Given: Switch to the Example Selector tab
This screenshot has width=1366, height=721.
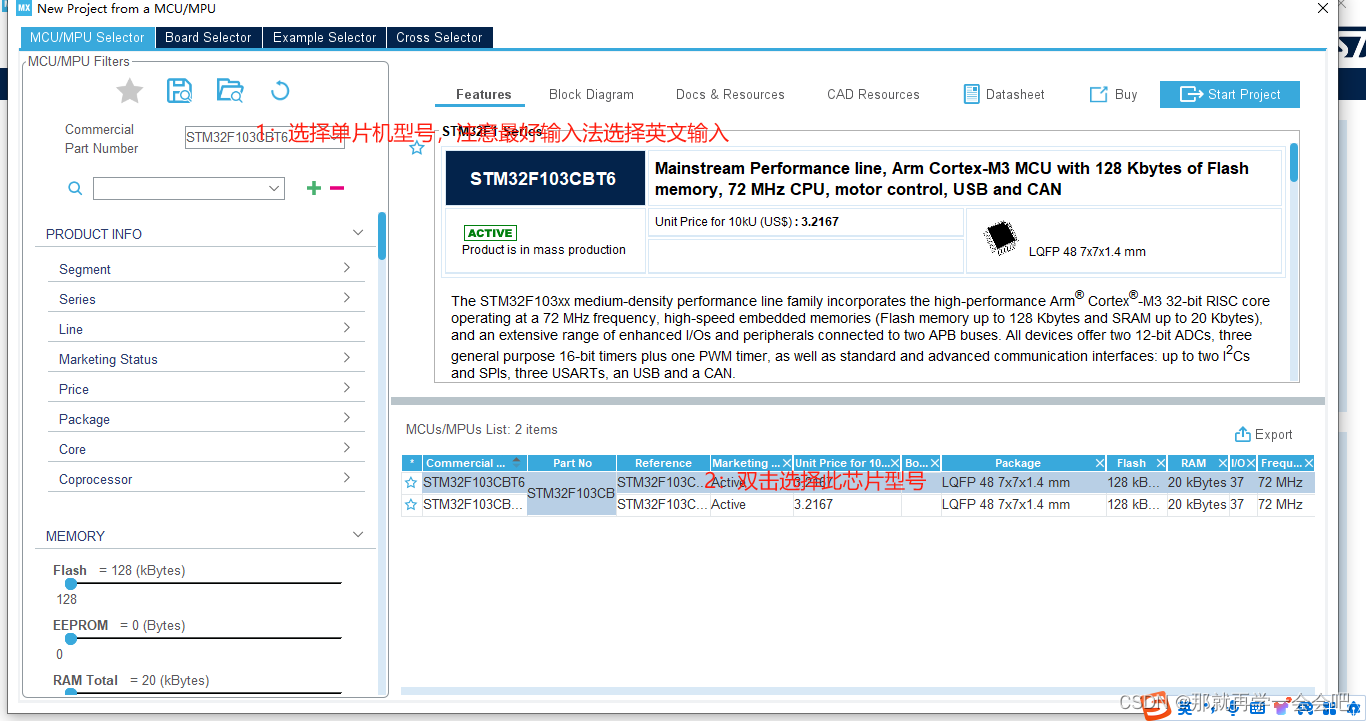Looking at the screenshot, I should coord(324,37).
